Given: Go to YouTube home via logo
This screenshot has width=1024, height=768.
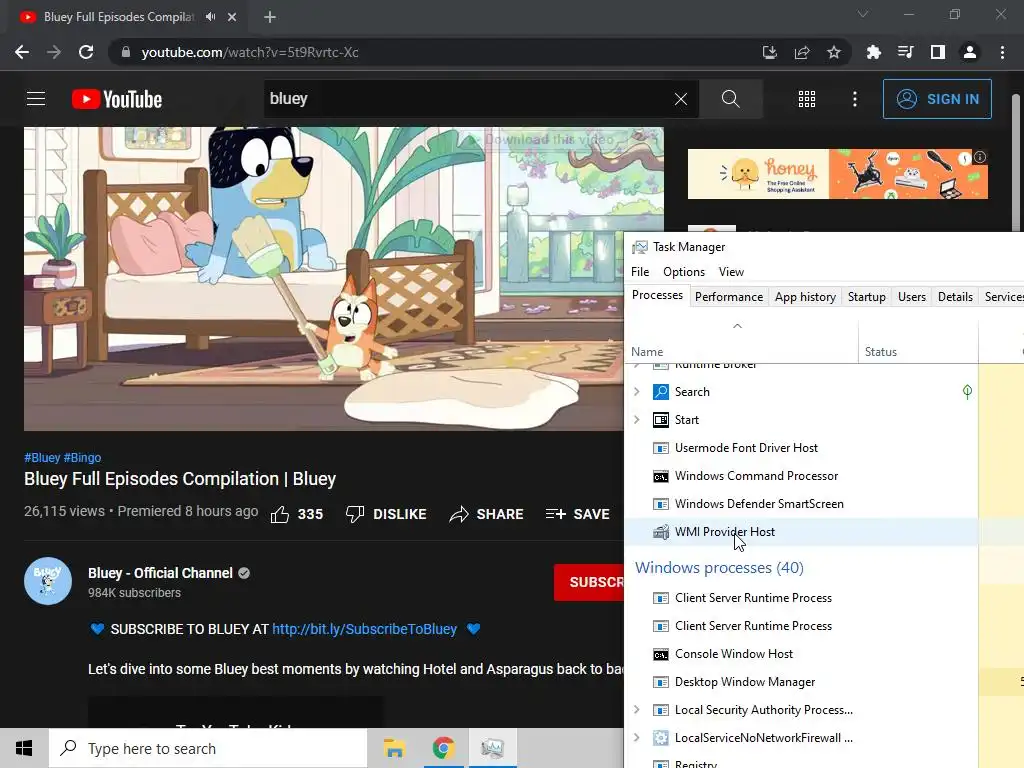Looking at the screenshot, I should pos(117,99).
